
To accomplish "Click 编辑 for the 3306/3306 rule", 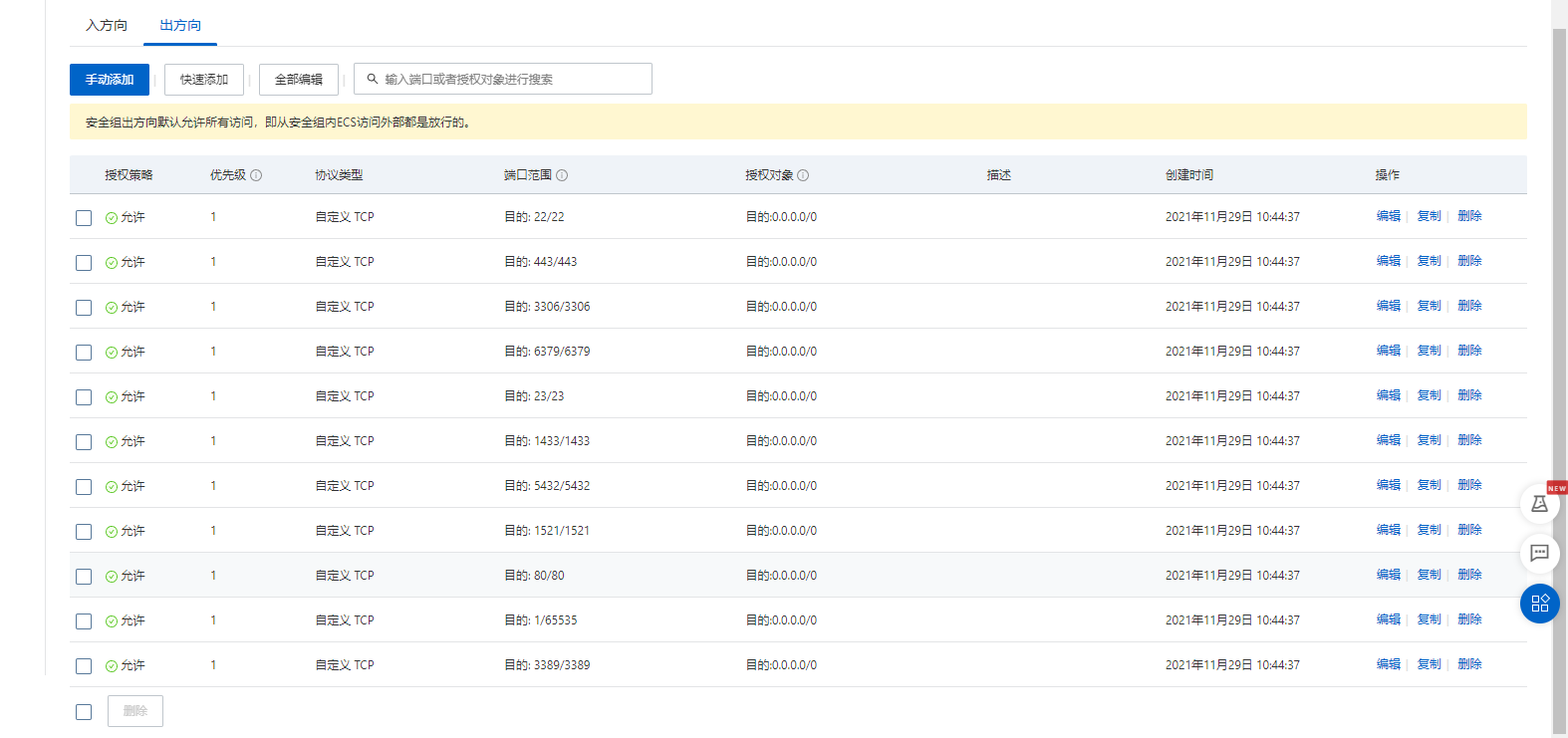I will [1389, 306].
